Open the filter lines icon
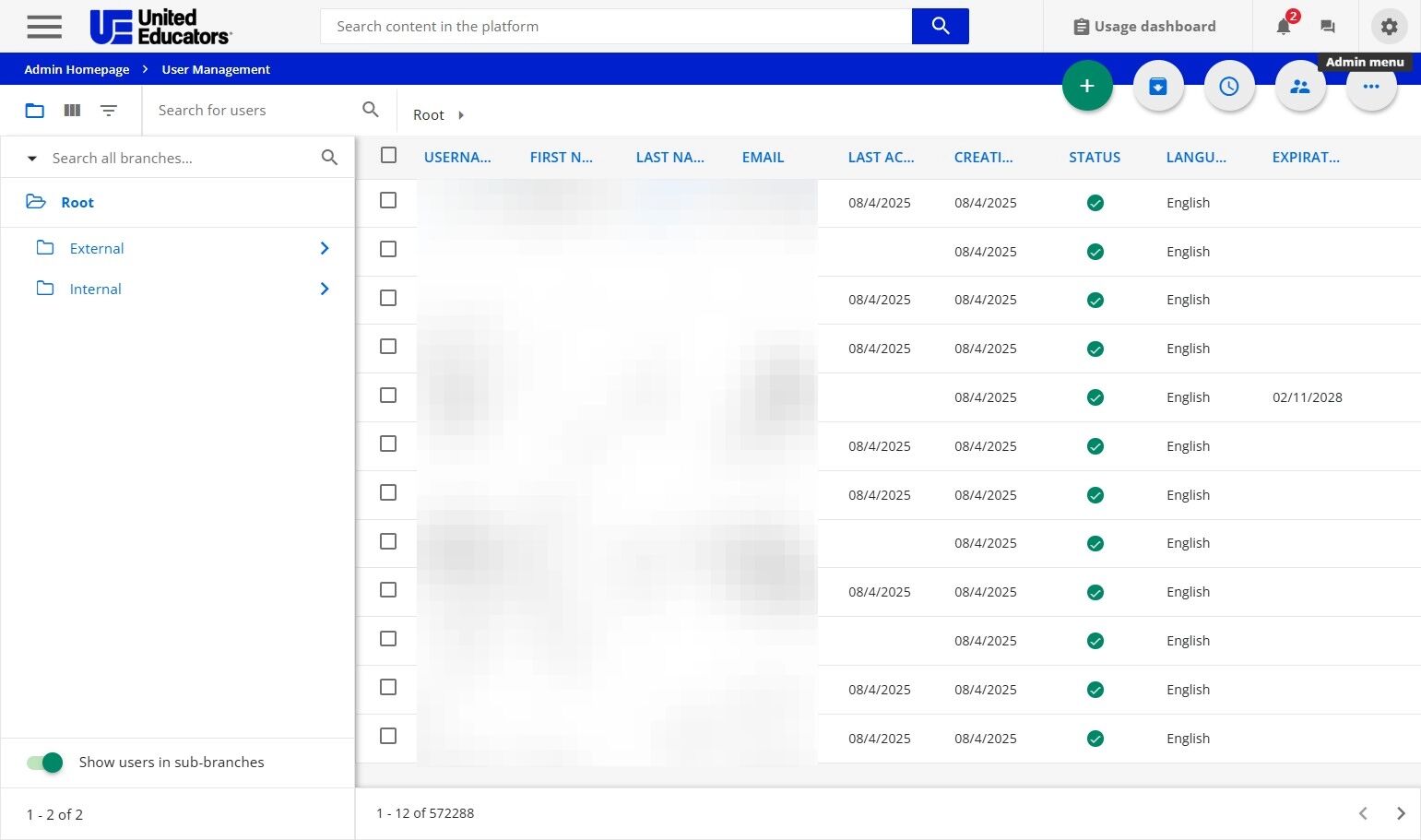Screen dimensions: 1421x840 coord(109,111)
